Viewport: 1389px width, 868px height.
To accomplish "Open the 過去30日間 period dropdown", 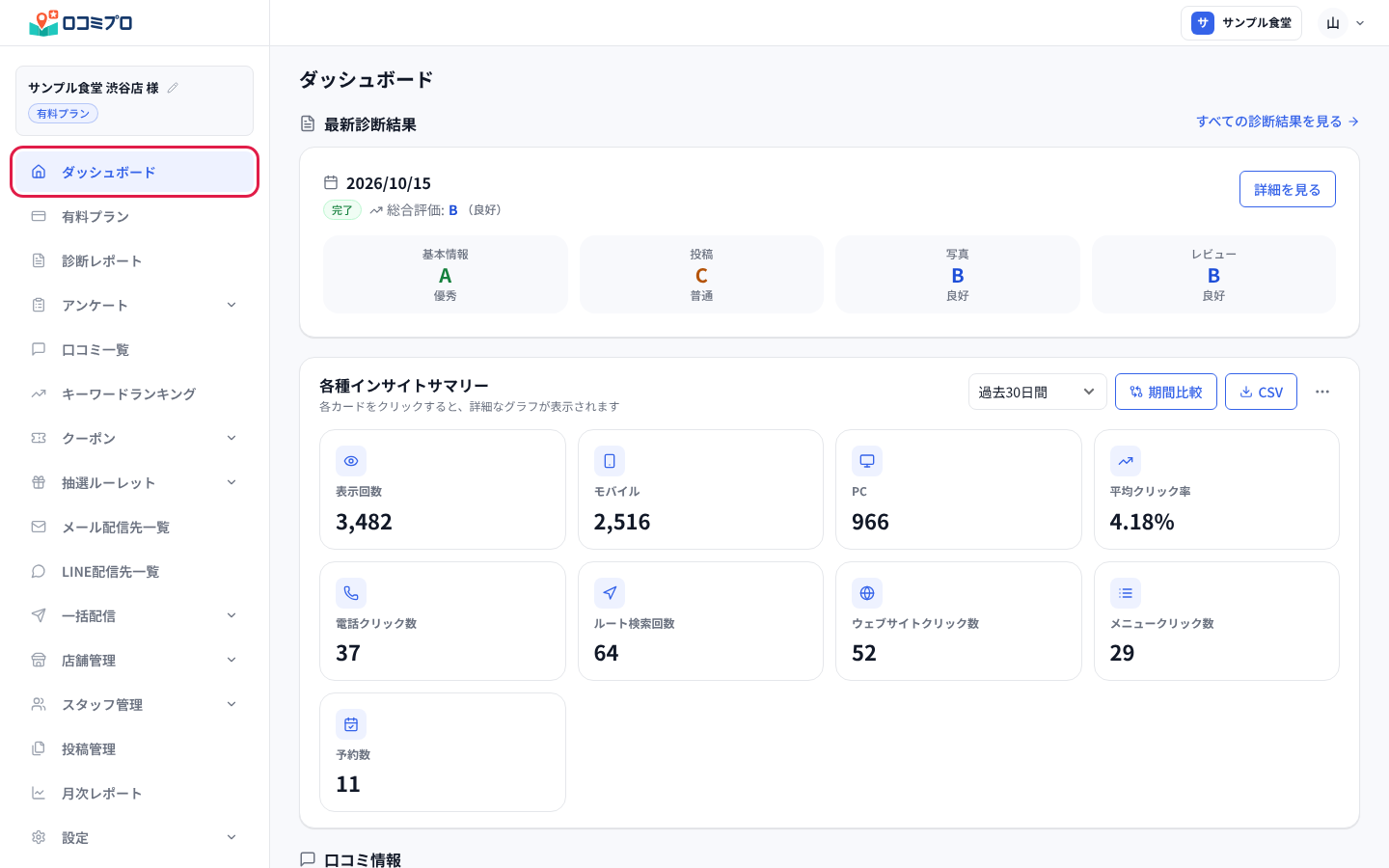I will coord(1037,392).
